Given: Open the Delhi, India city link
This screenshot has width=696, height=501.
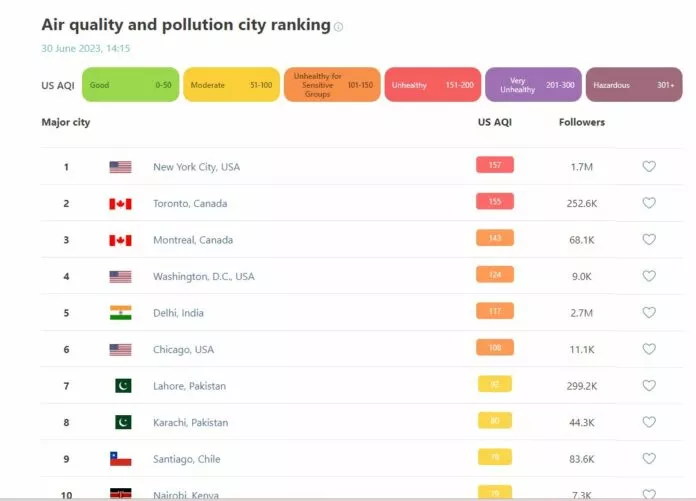Looking at the screenshot, I should pos(178,313).
